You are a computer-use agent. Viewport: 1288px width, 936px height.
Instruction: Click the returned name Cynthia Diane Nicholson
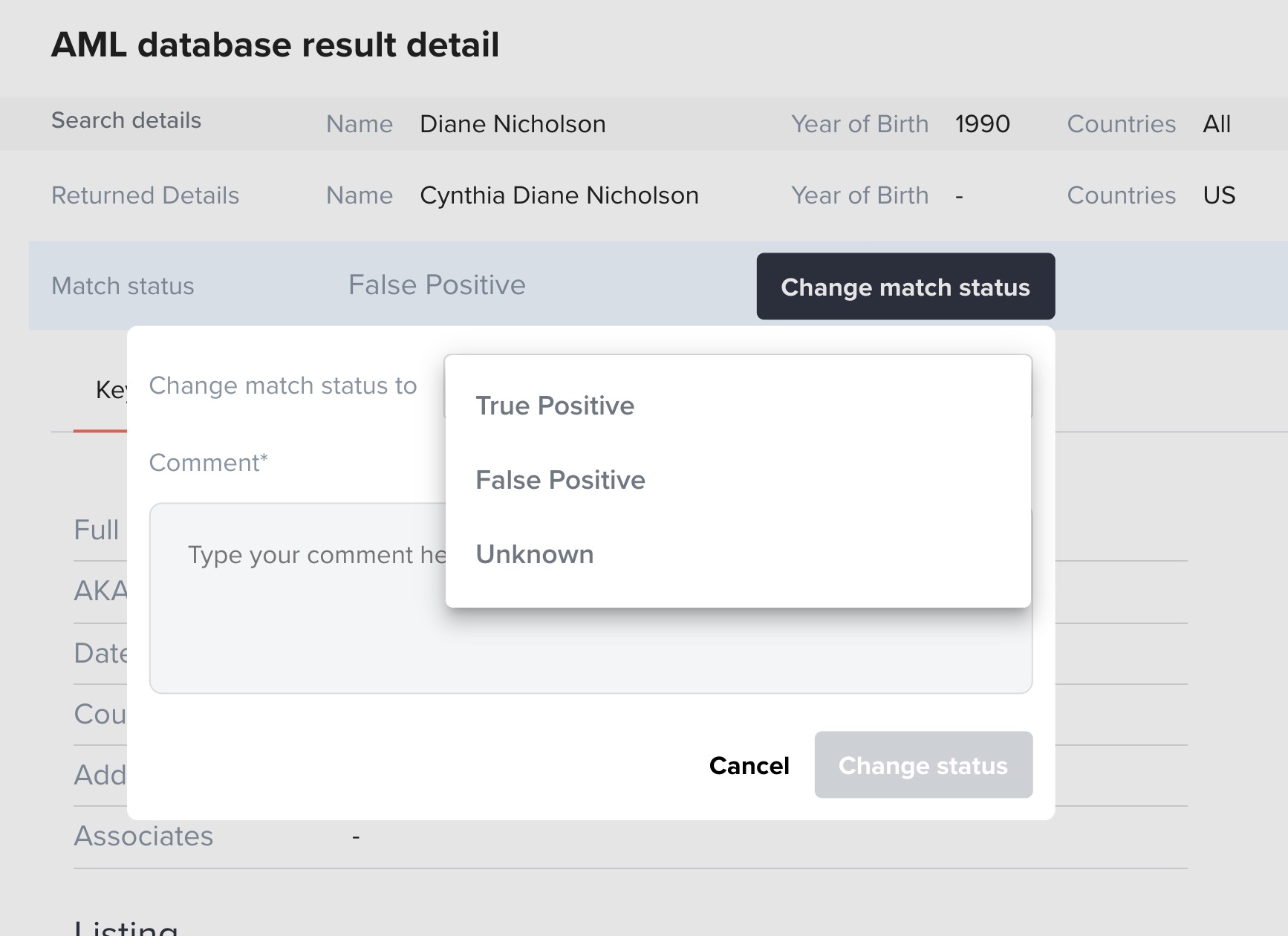click(x=559, y=195)
